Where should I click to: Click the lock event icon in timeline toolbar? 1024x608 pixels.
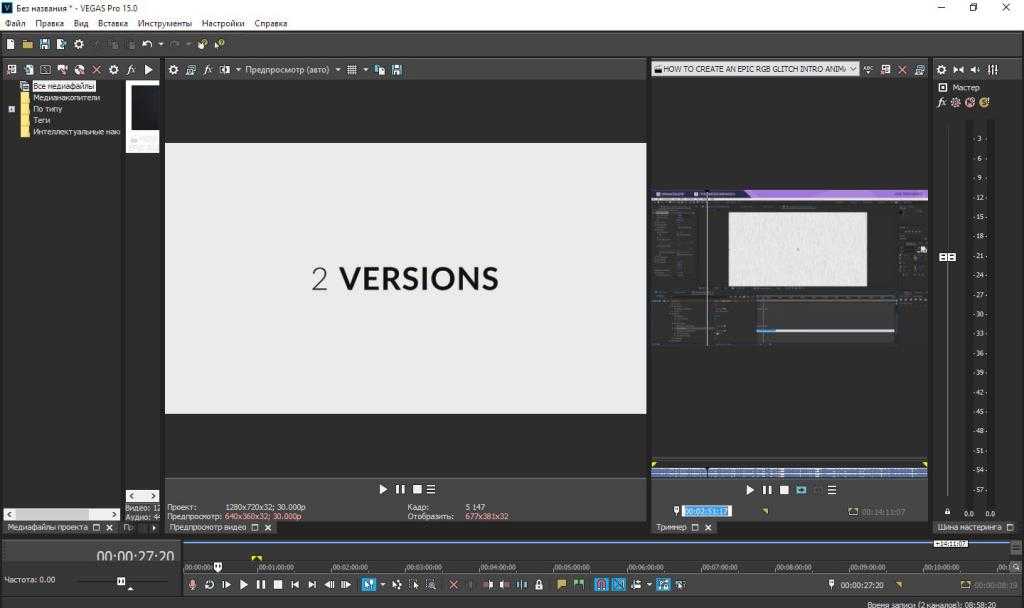[x=539, y=584]
